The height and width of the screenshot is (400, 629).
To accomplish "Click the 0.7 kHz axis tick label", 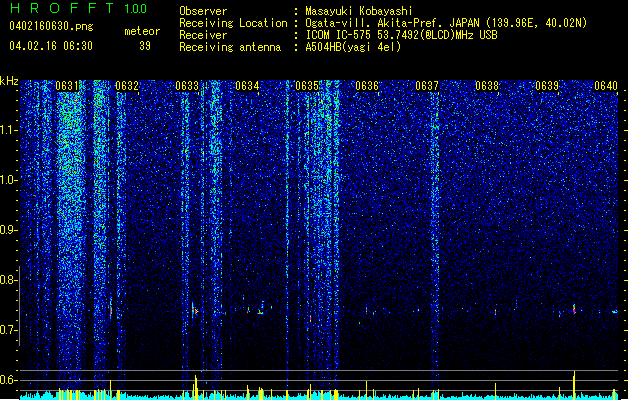I will [x=9, y=330].
